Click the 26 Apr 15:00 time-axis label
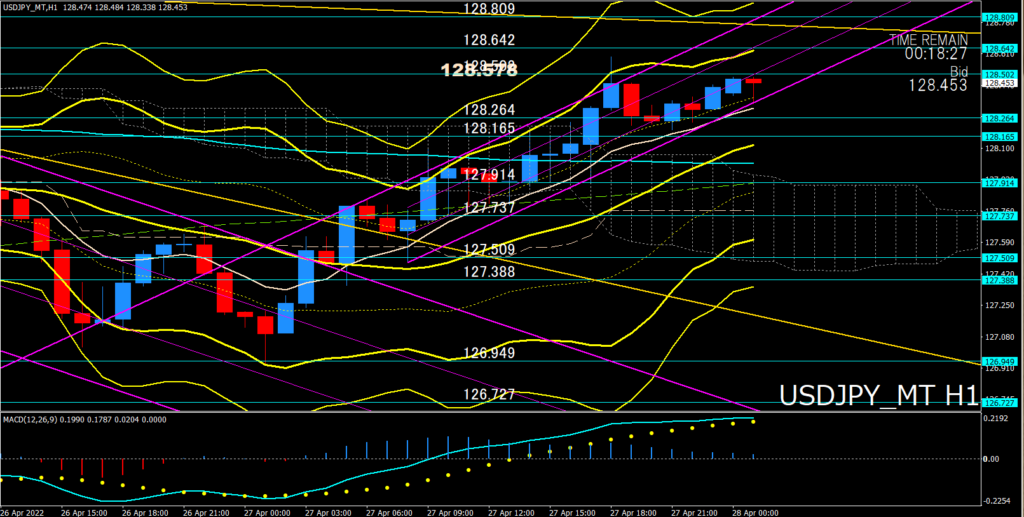 [82, 512]
